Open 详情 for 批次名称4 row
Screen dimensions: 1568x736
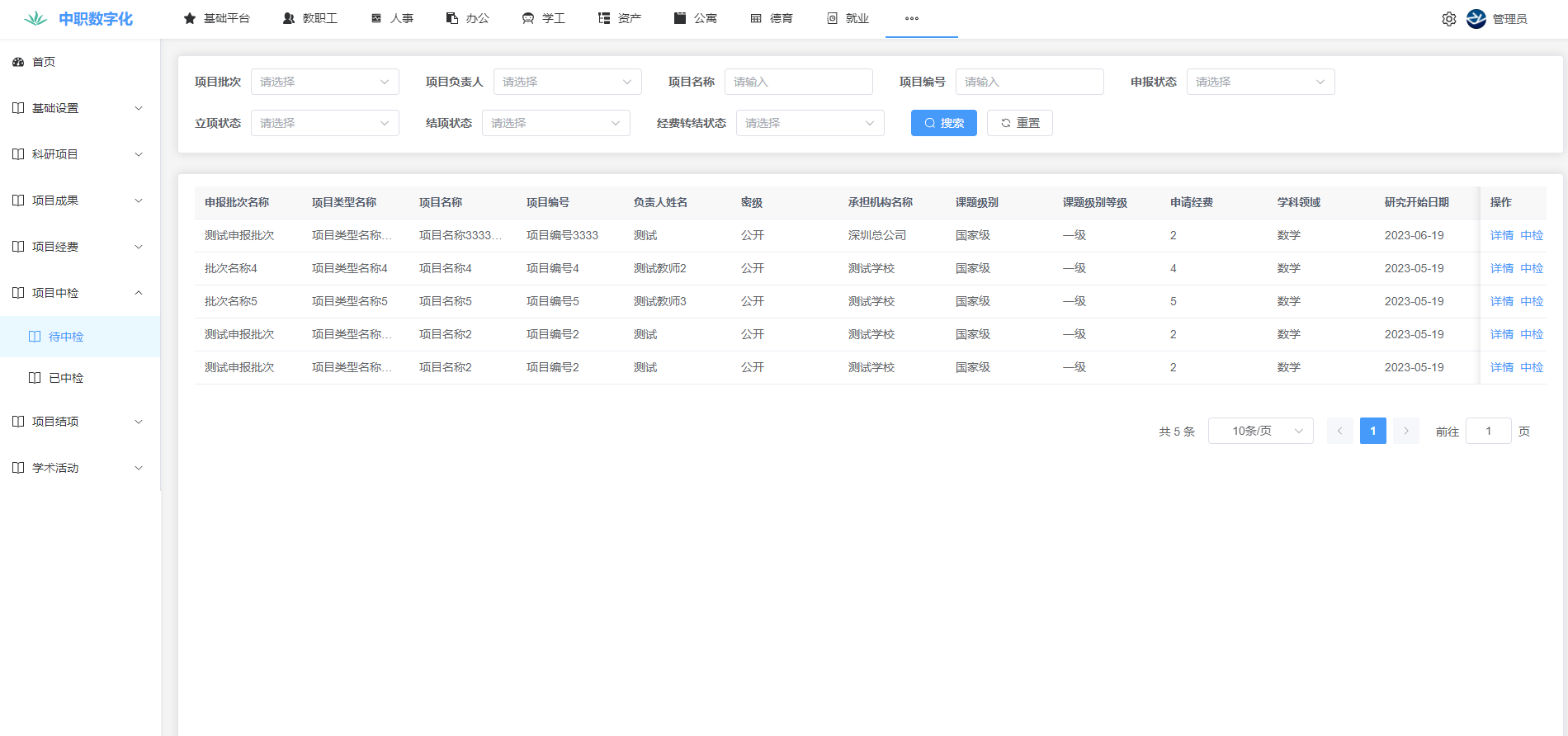(x=1501, y=268)
